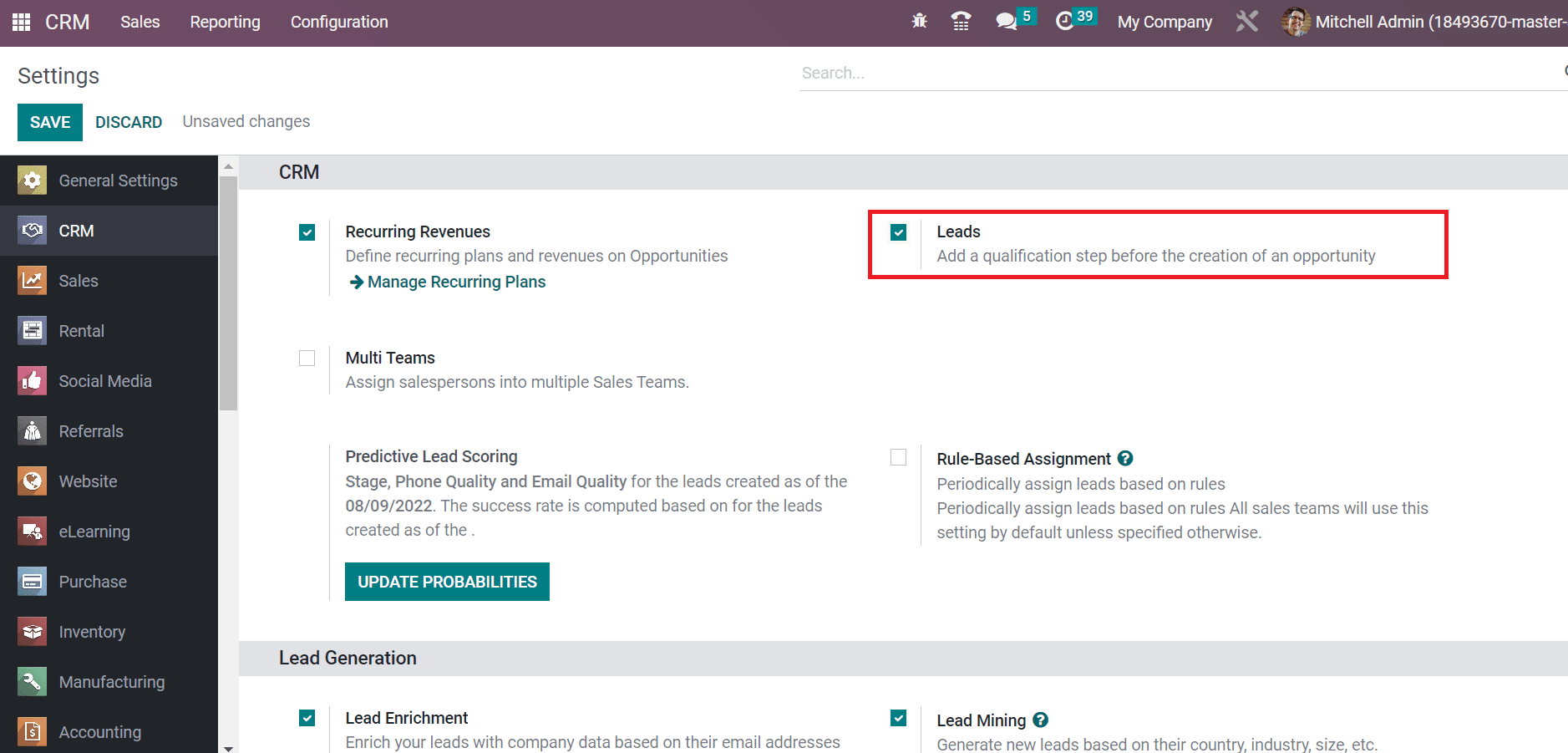Viewport: 1568px width, 753px height.
Task: Open the VoIP phone icon
Action: tap(962, 21)
